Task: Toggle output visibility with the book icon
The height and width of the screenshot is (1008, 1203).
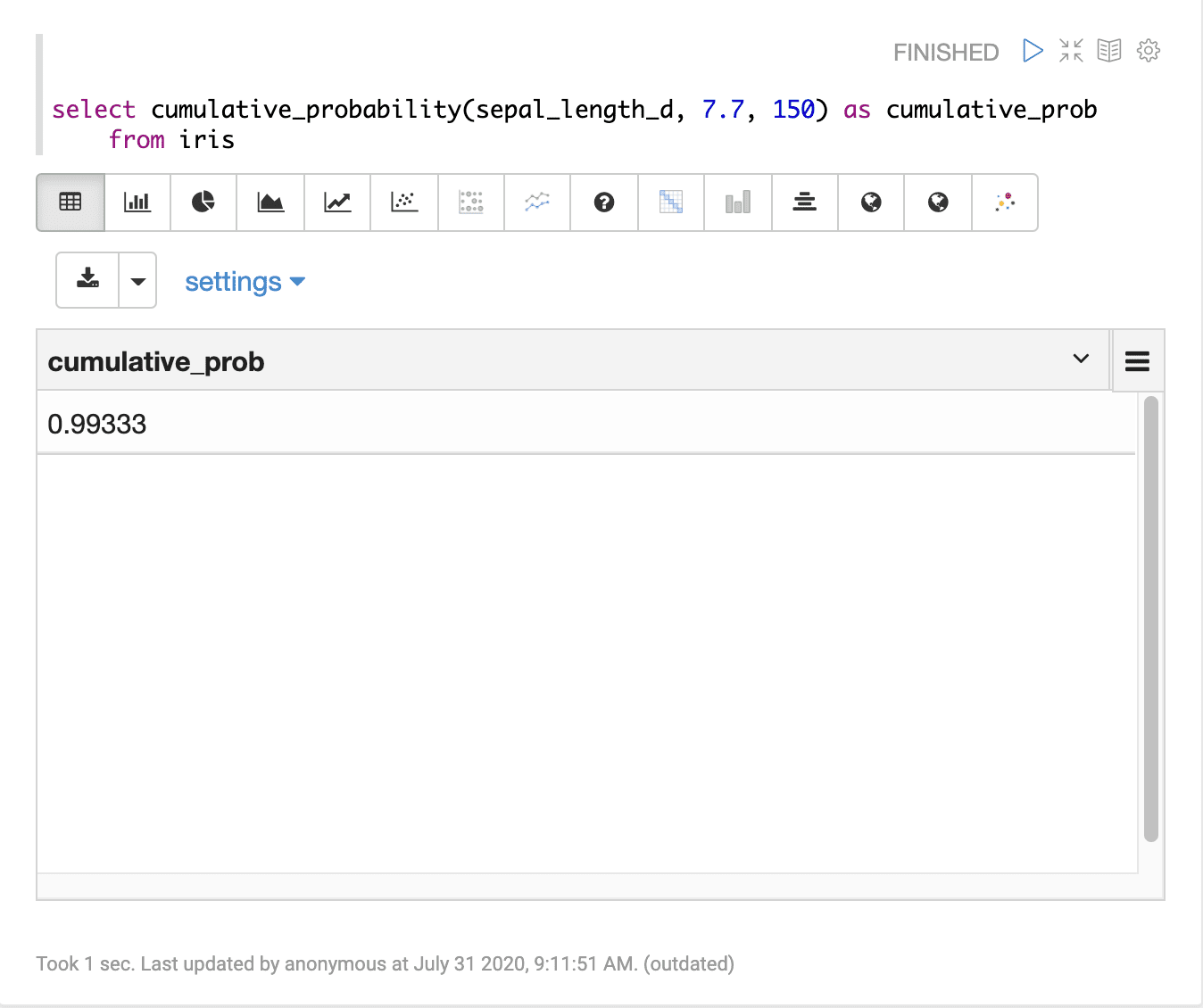Action: click(x=1109, y=51)
